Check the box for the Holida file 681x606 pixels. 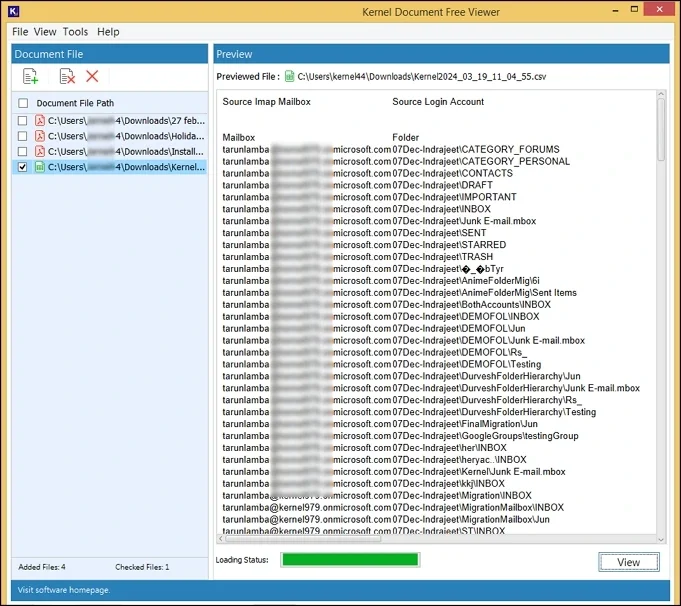coord(23,136)
